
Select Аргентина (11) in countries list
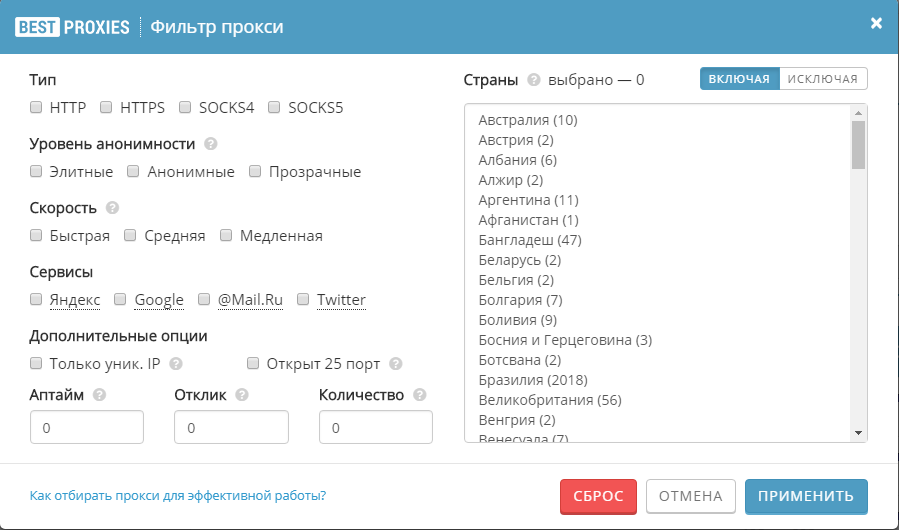click(529, 200)
